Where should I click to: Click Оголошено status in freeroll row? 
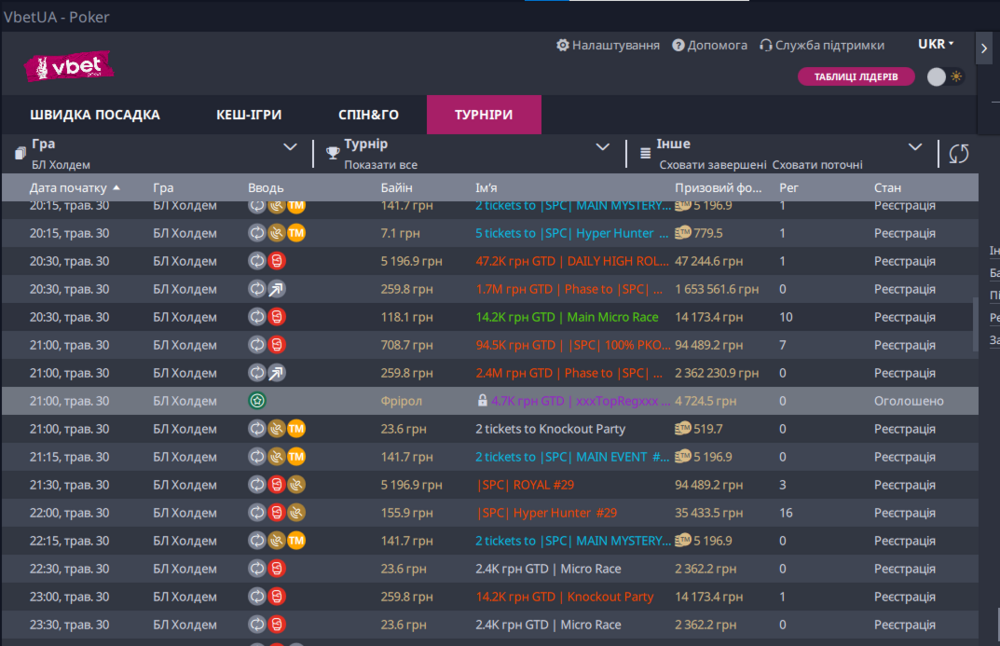908,401
